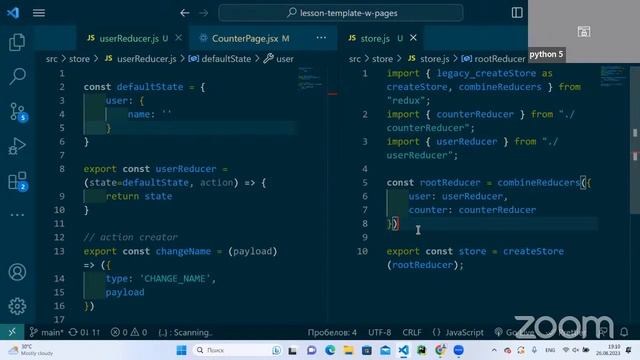Image resolution: width=640 pixels, height=360 pixels.
Task: Click 'CHANGE_NAME' string on line 14
Action: (x=176, y=279)
